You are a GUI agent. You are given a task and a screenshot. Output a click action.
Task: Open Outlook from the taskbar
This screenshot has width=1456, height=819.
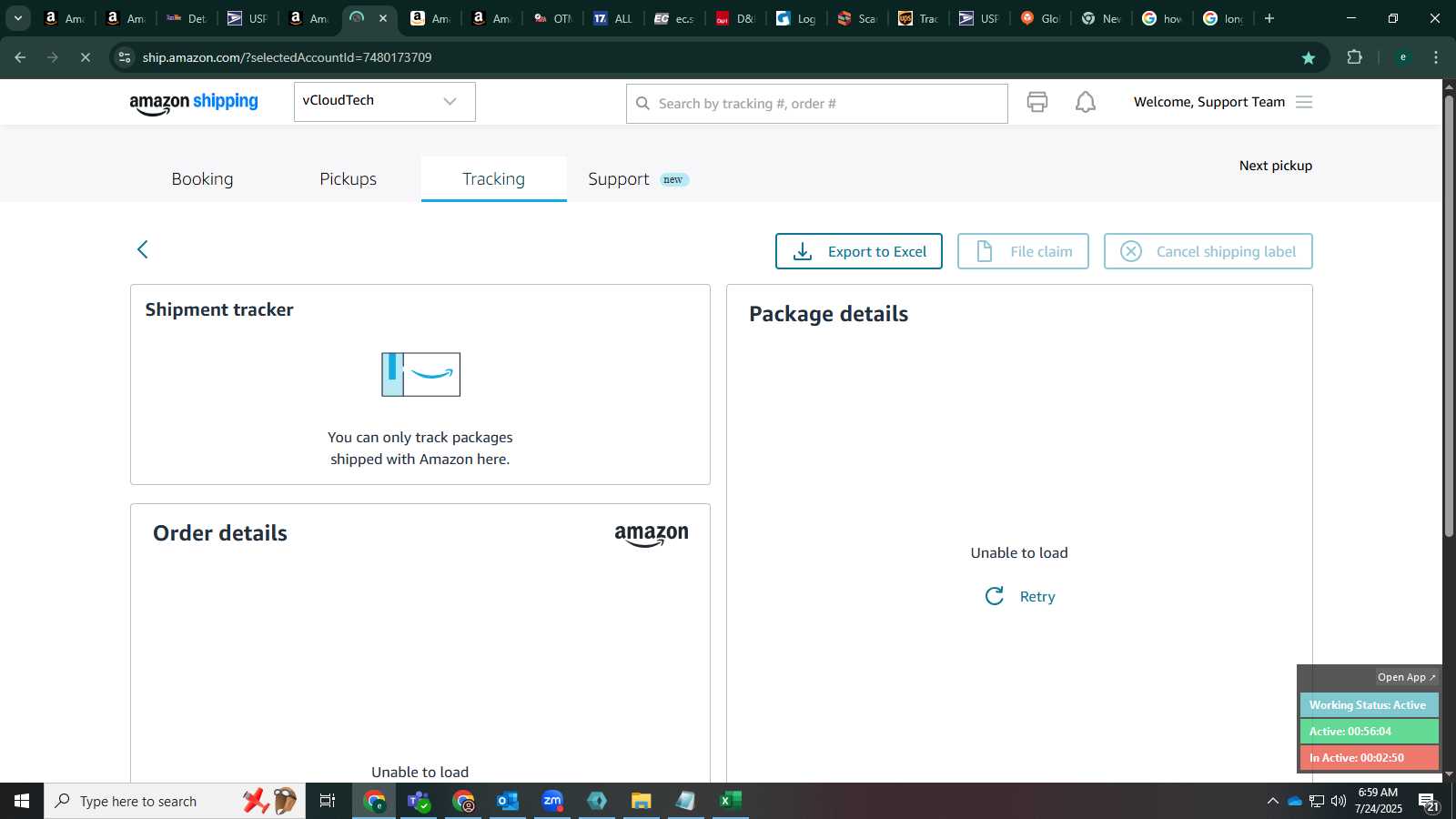[508, 801]
